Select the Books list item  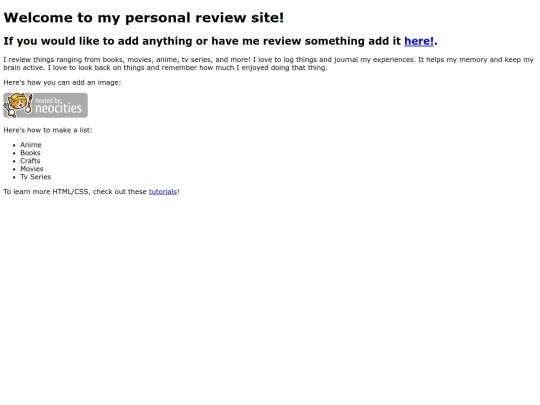30,153
